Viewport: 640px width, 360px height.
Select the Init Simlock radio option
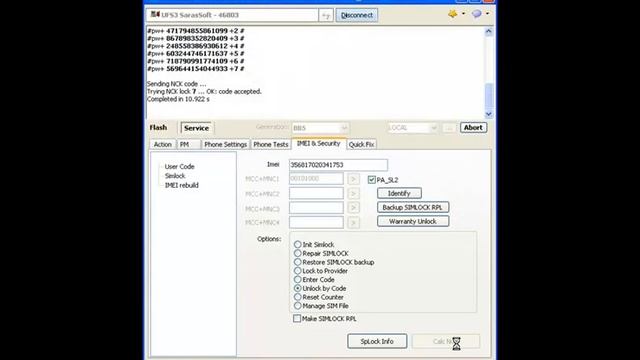click(298, 244)
